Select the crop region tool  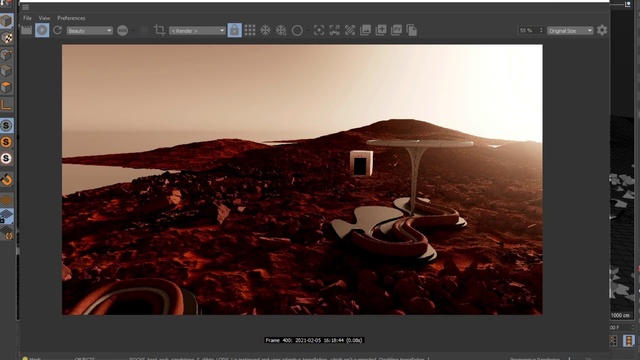(x=160, y=30)
